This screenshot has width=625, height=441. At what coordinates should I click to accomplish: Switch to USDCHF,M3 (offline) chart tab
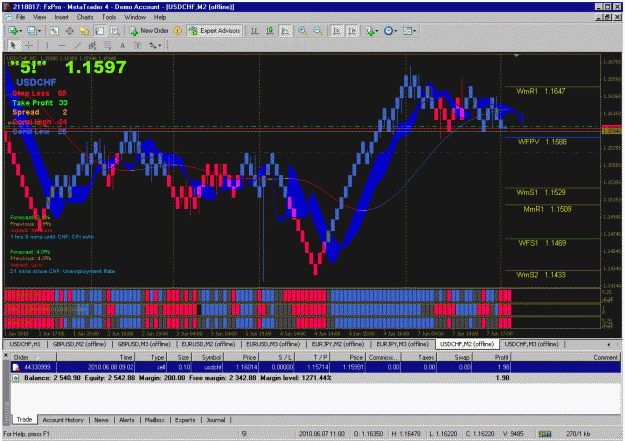pos(532,344)
